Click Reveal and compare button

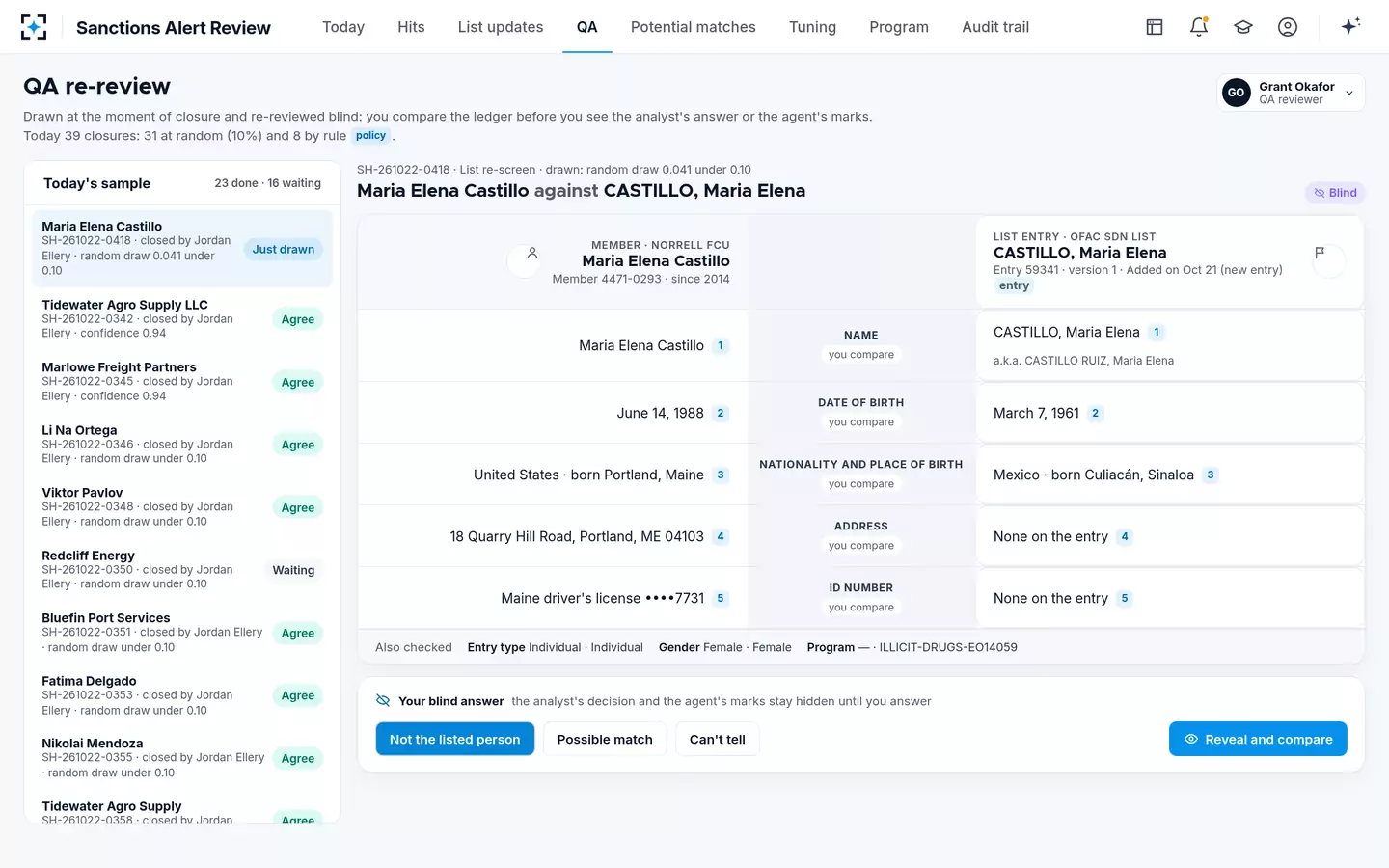click(x=1258, y=739)
